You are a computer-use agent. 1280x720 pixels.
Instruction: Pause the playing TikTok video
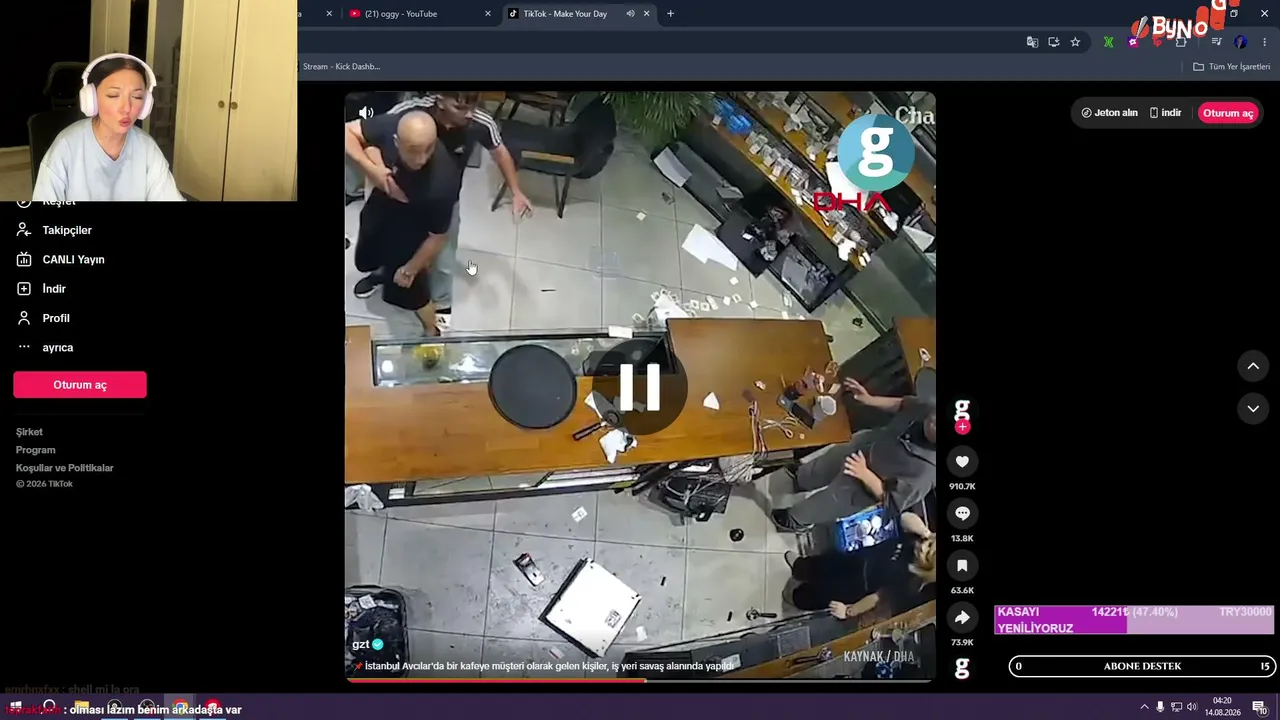pyautogui.click(x=640, y=387)
